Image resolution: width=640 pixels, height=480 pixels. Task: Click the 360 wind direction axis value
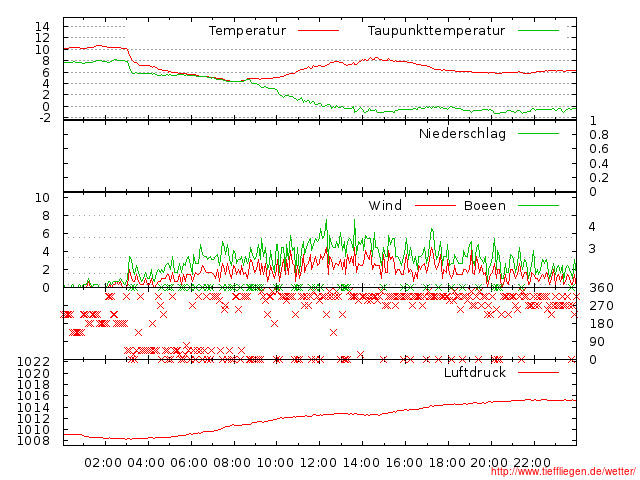pyautogui.click(x=601, y=288)
